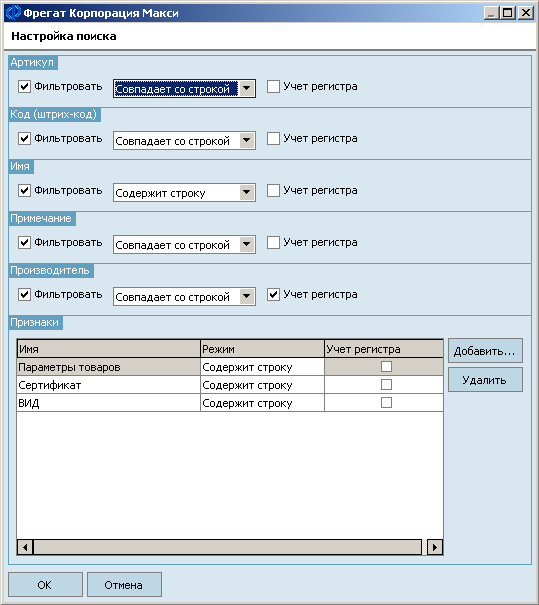Viewport: 539px width, 605px height.
Task: Open the Производитель match mode dropdown
Action: 247,297
